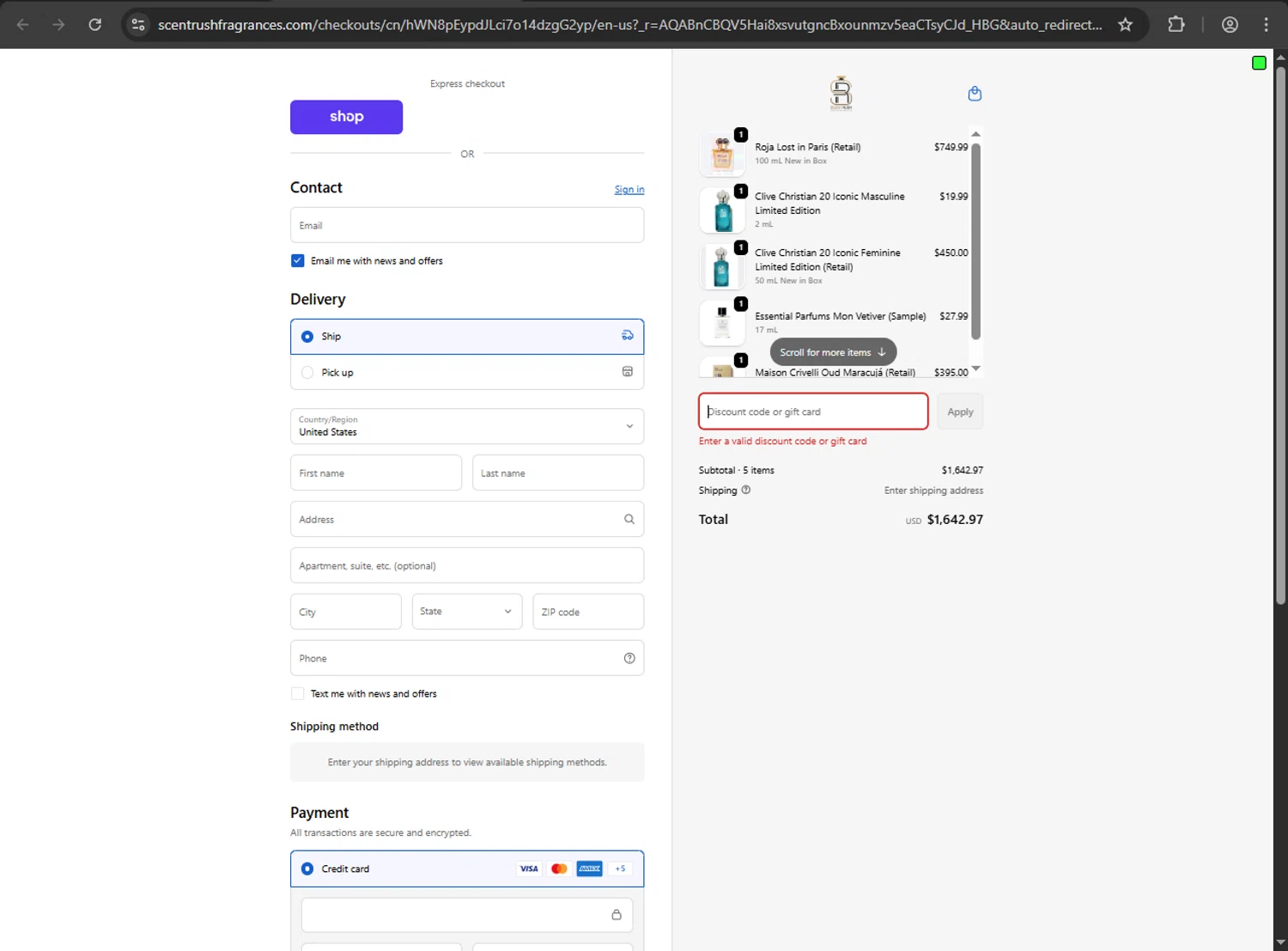Click browser address bar URL
Screen dimensions: 1288x951
pos(629,25)
